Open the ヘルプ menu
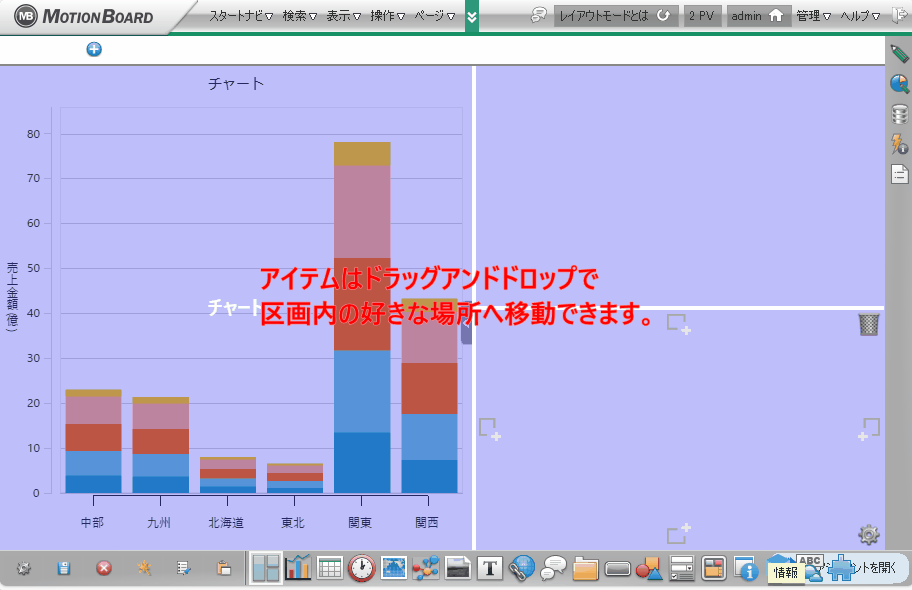Image resolution: width=912 pixels, height=590 pixels. (x=859, y=16)
